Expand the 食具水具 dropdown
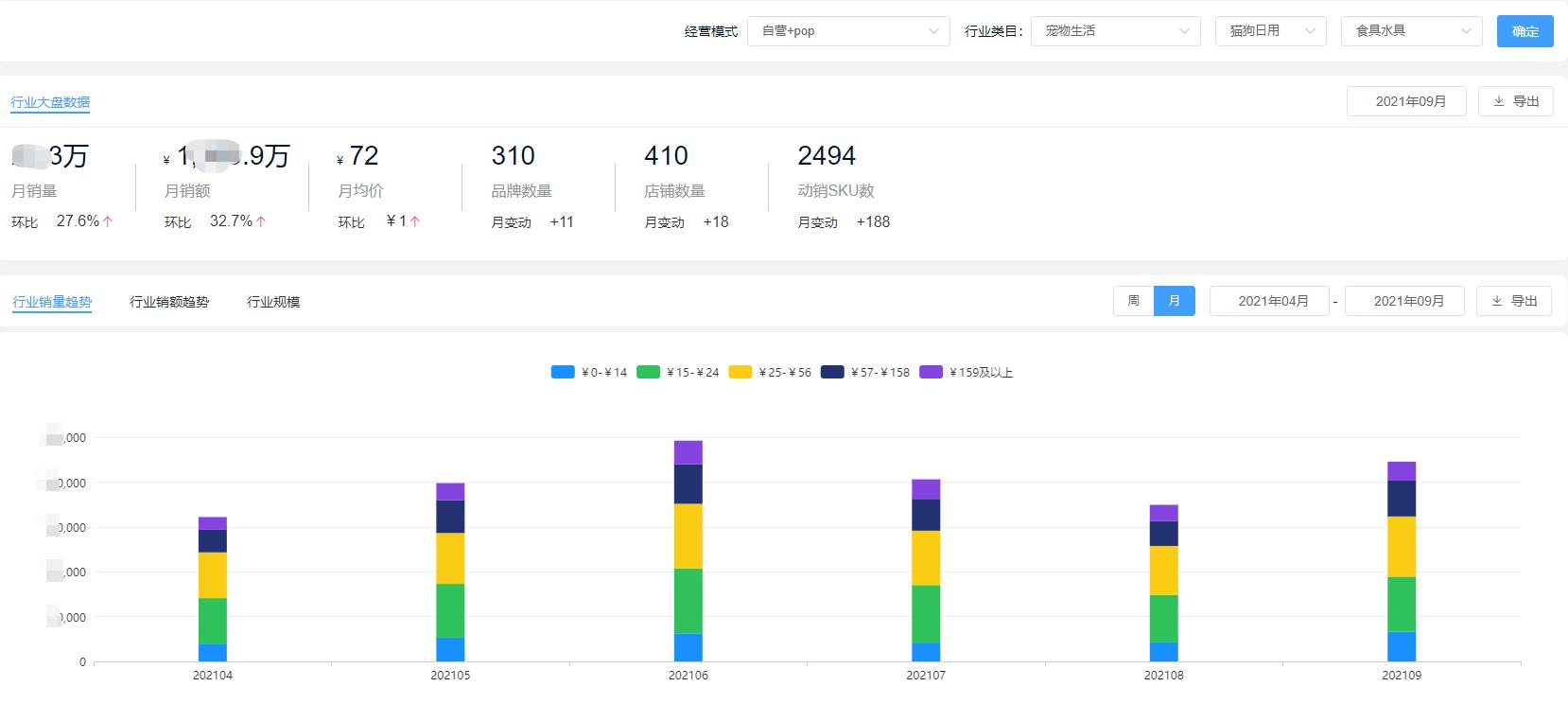The image size is (1568, 704). [x=1411, y=31]
